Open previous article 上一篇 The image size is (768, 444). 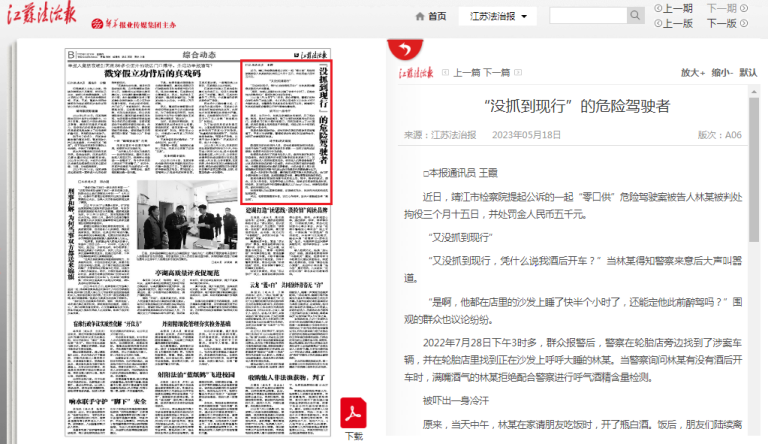[467, 73]
